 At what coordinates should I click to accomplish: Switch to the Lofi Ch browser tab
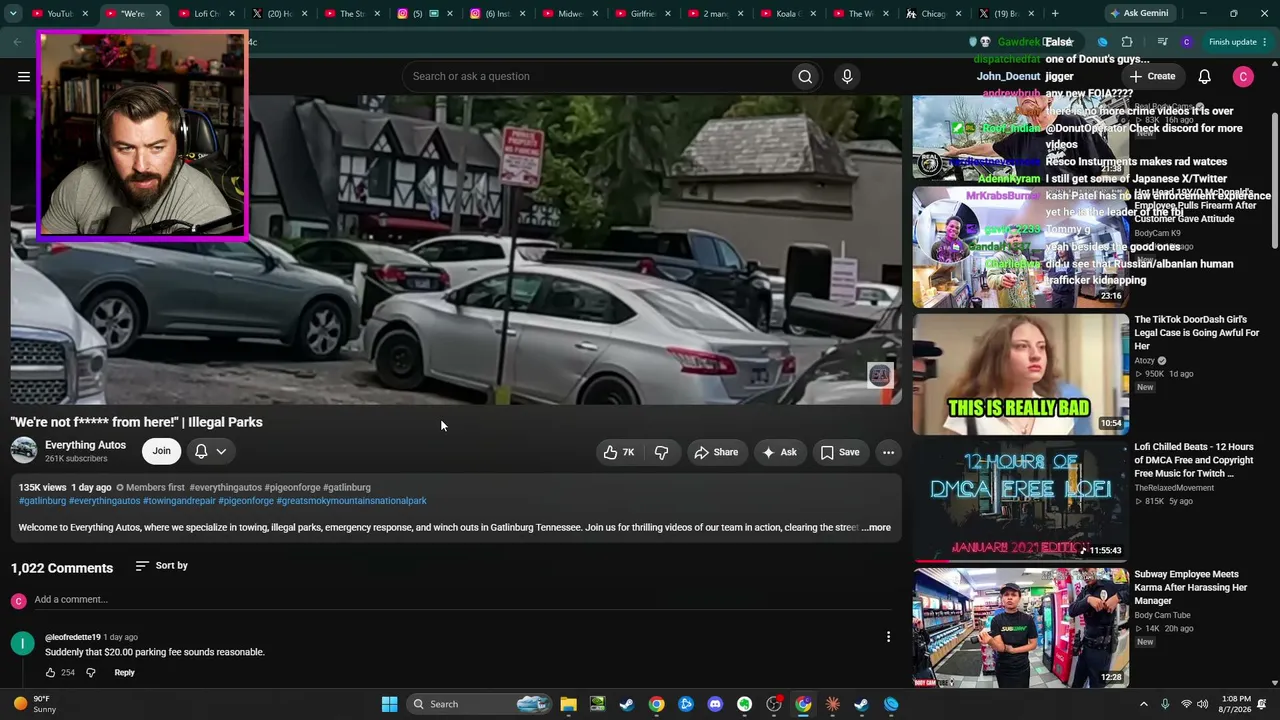point(208,14)
